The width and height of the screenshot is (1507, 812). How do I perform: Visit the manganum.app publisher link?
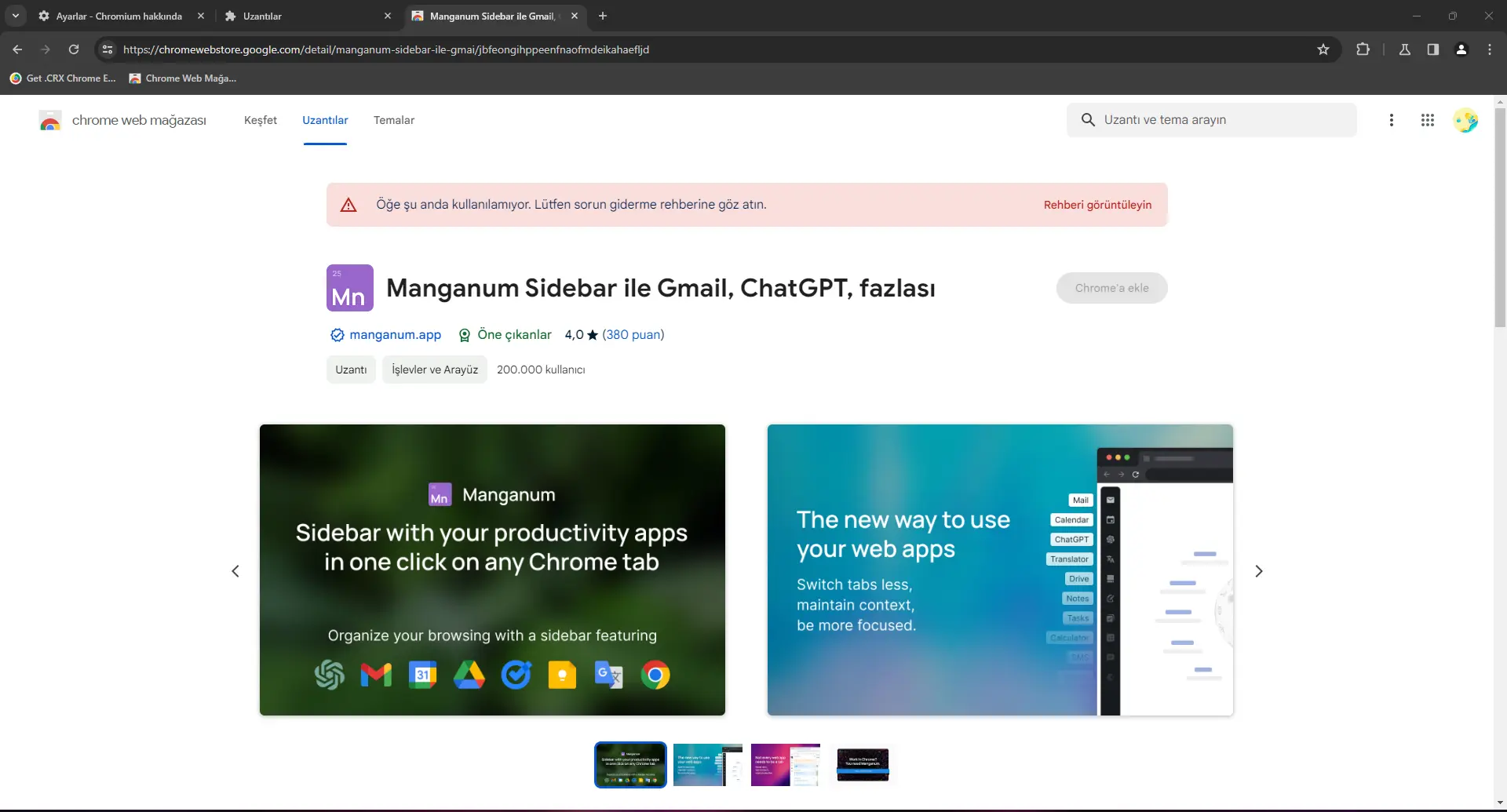click(396, 335)
